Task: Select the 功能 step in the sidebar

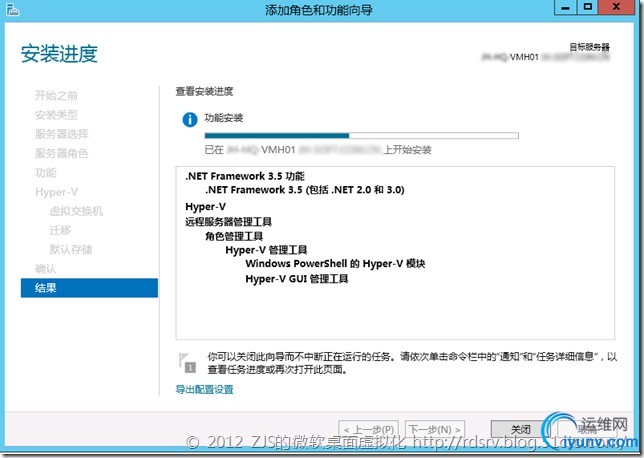Action: [x=46, y=173]
